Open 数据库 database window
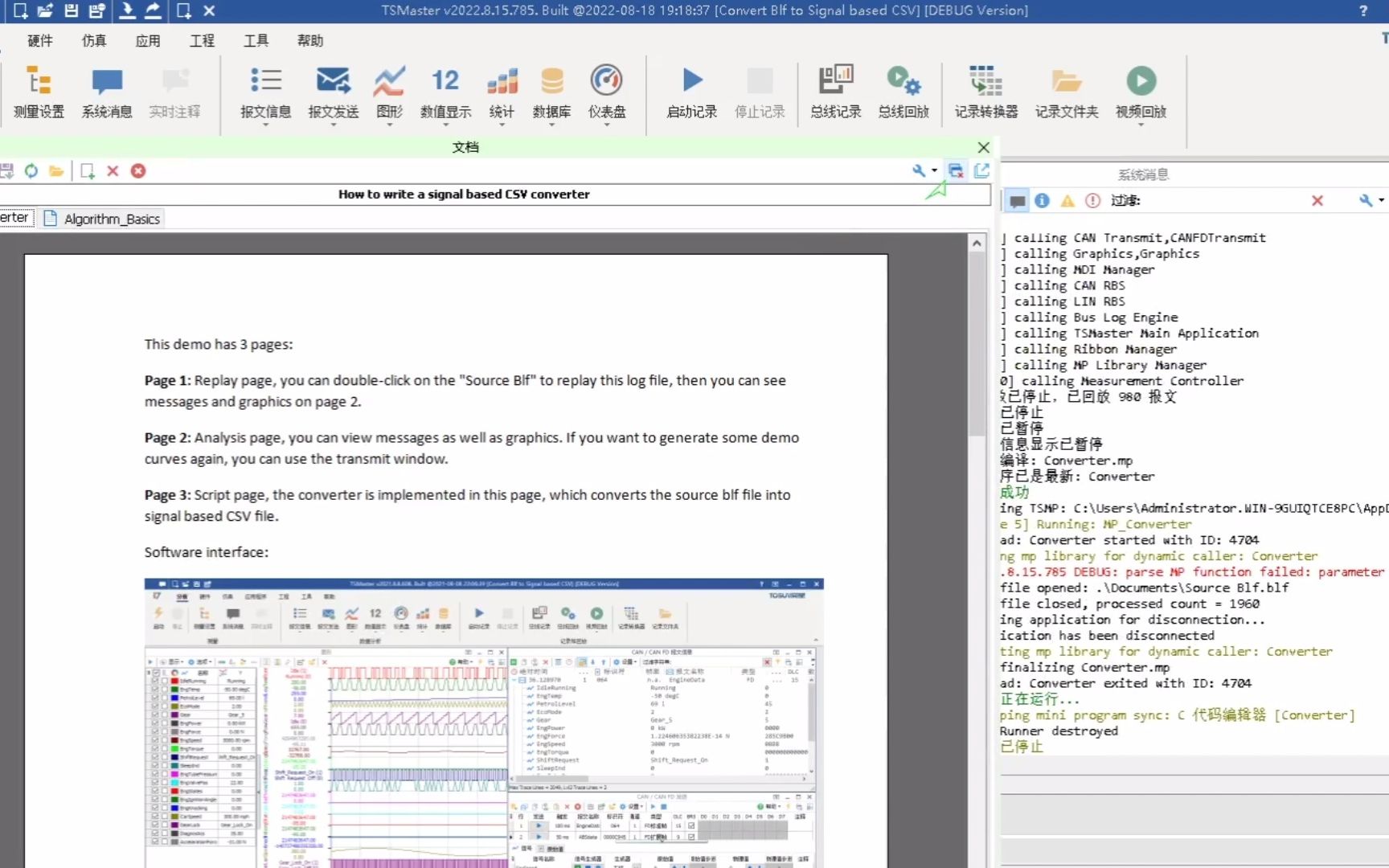Image resolution: width=1389 pixels, height=868 pixels. 551,92
